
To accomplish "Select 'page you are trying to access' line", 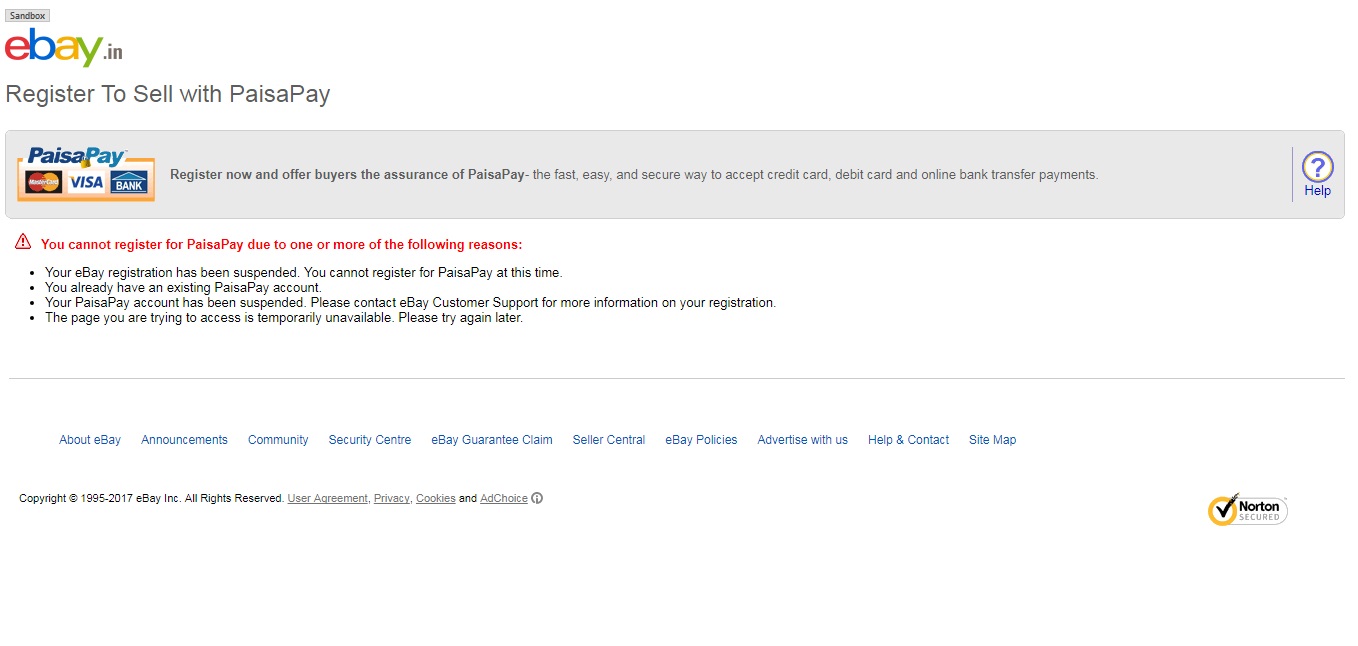I will (x=284, y=318).
